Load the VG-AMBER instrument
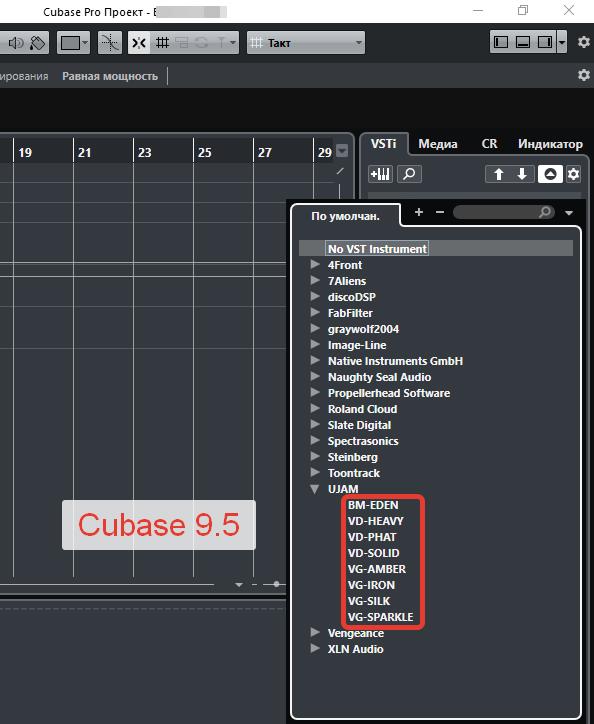 click(376, 569)
